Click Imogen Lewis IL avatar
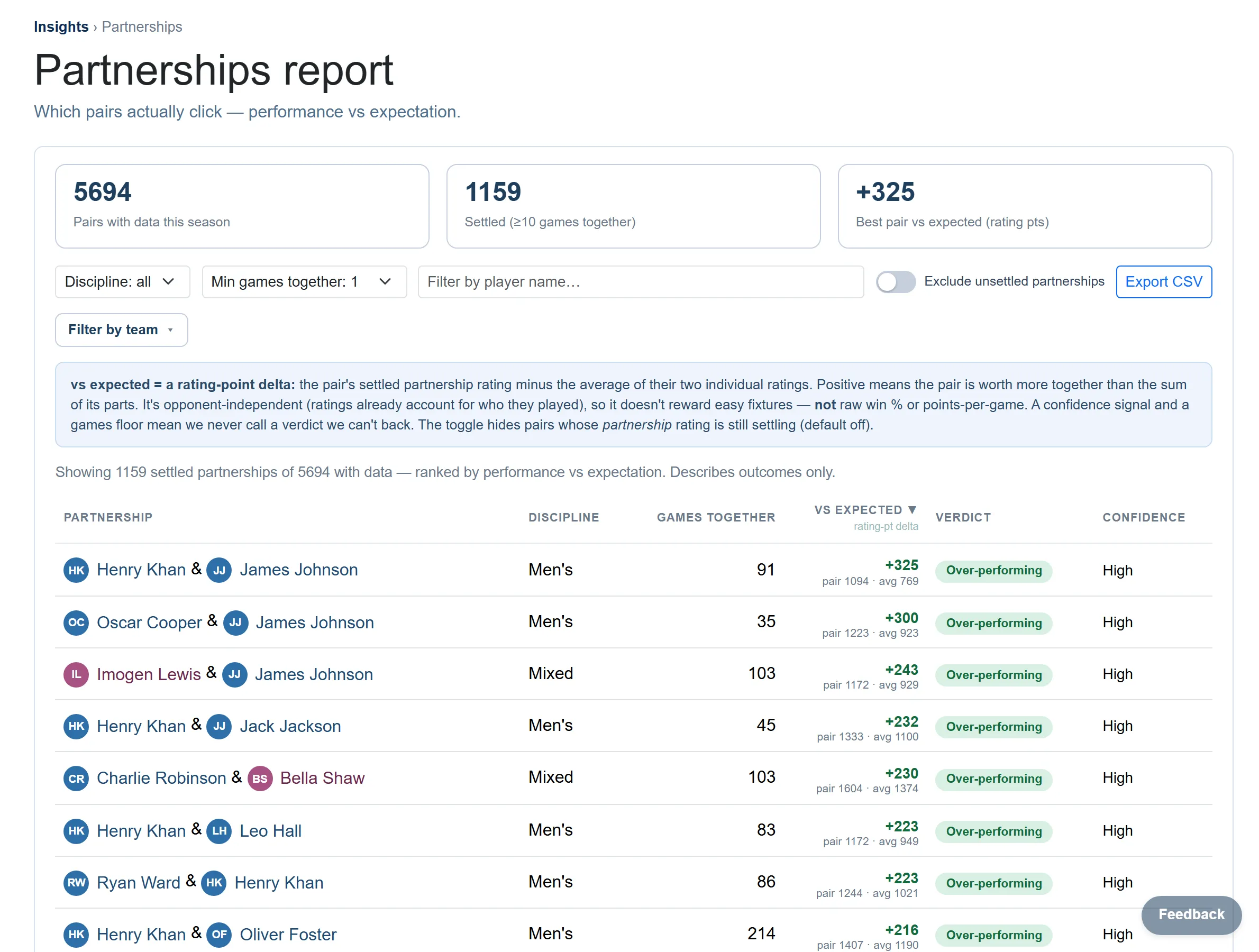Viewport: 1259px width, 952px height. click(76, 674)
